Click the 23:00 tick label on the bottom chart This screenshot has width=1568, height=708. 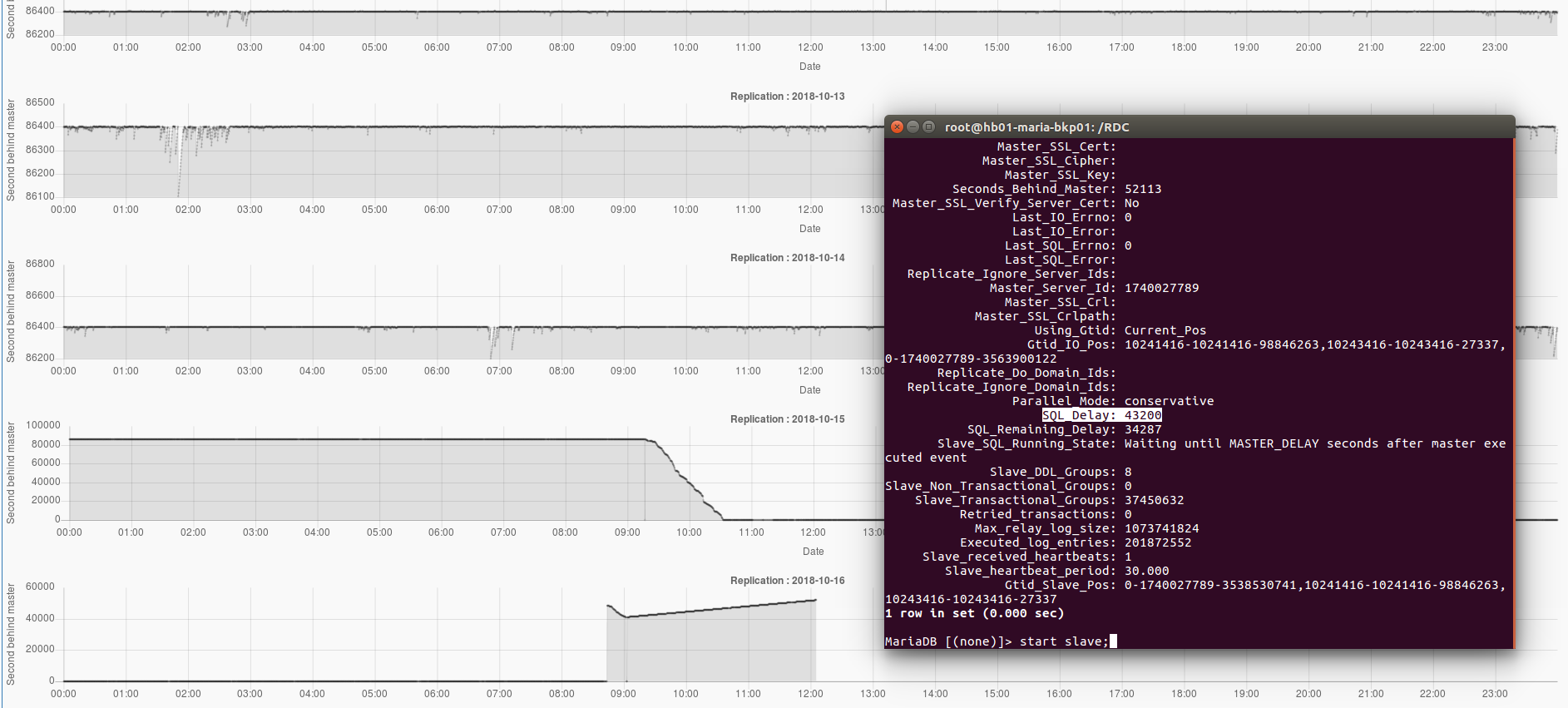[1494, 694]
